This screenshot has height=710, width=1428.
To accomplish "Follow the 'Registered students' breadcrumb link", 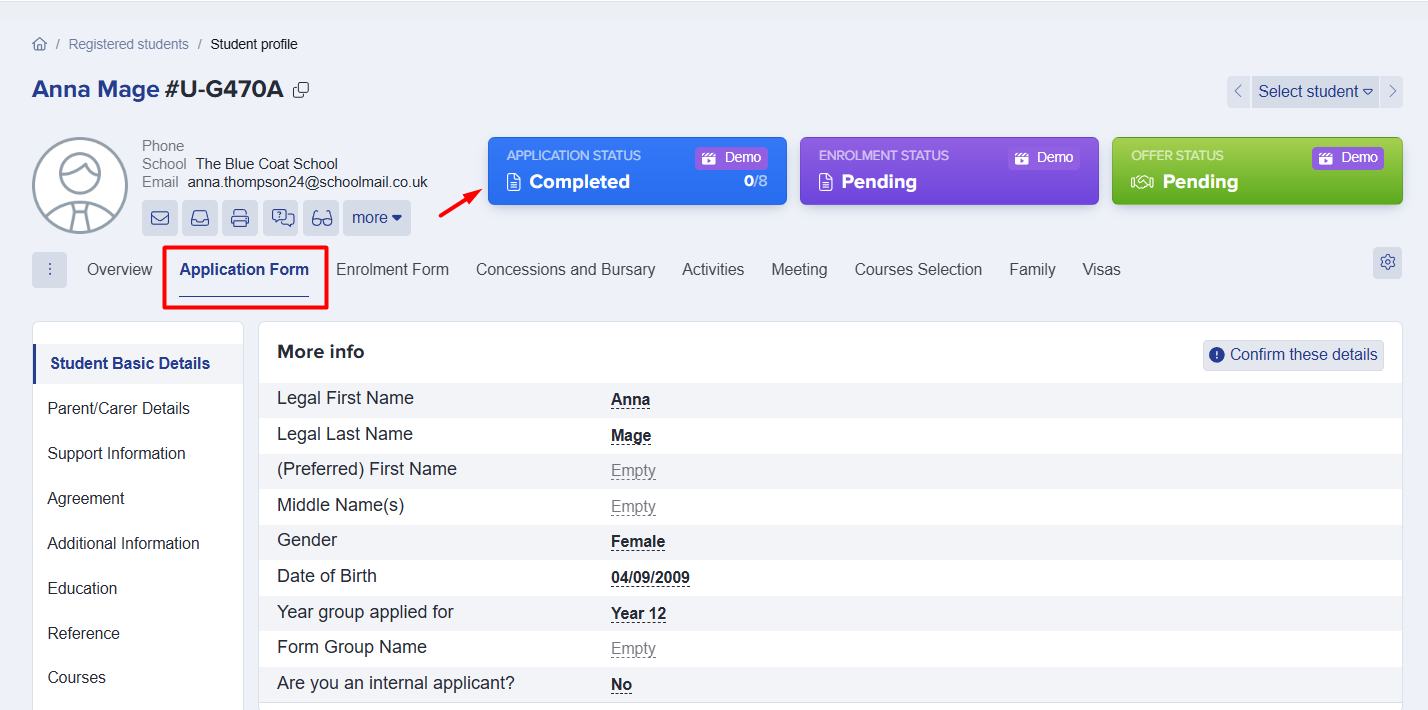I will (x=128, y=44).
